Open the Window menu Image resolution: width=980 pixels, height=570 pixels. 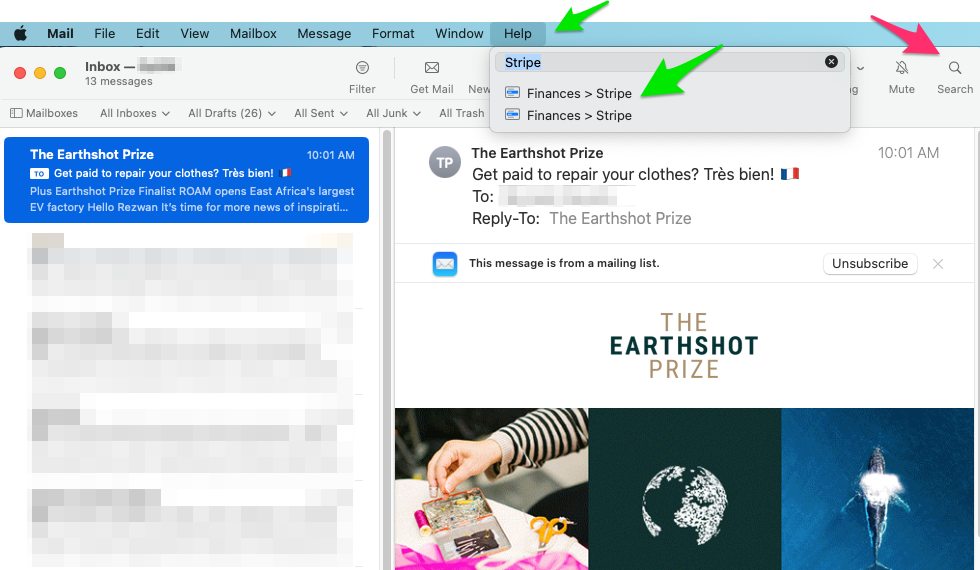pyautogui.click(x=459, y=34)
